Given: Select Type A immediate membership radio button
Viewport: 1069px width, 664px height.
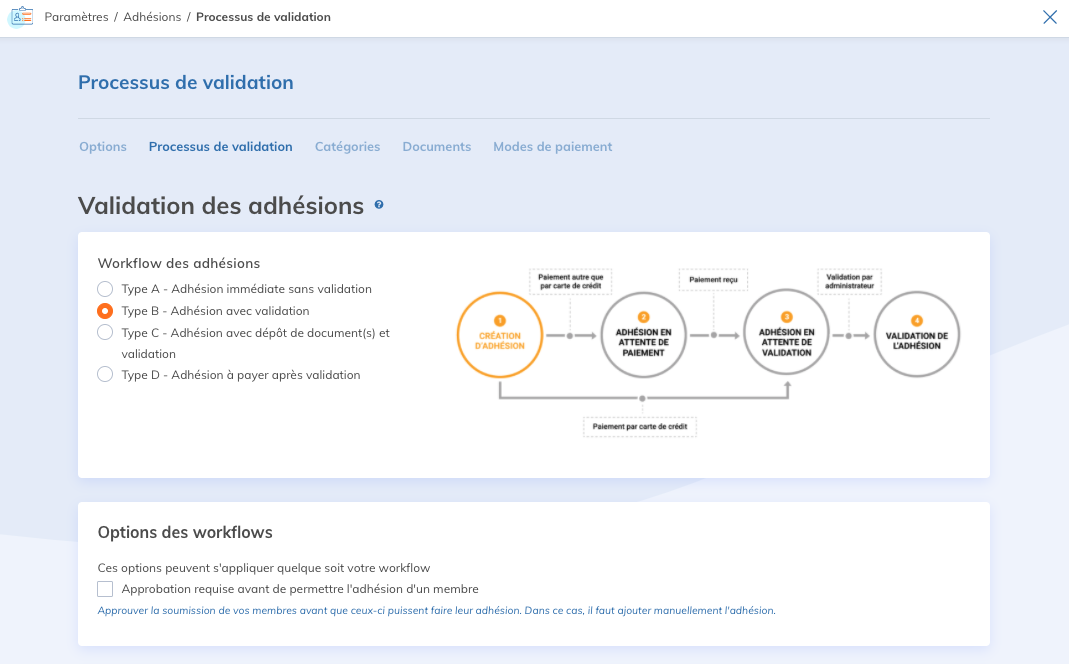Looking at the screenshot, I should click(105, 289).
